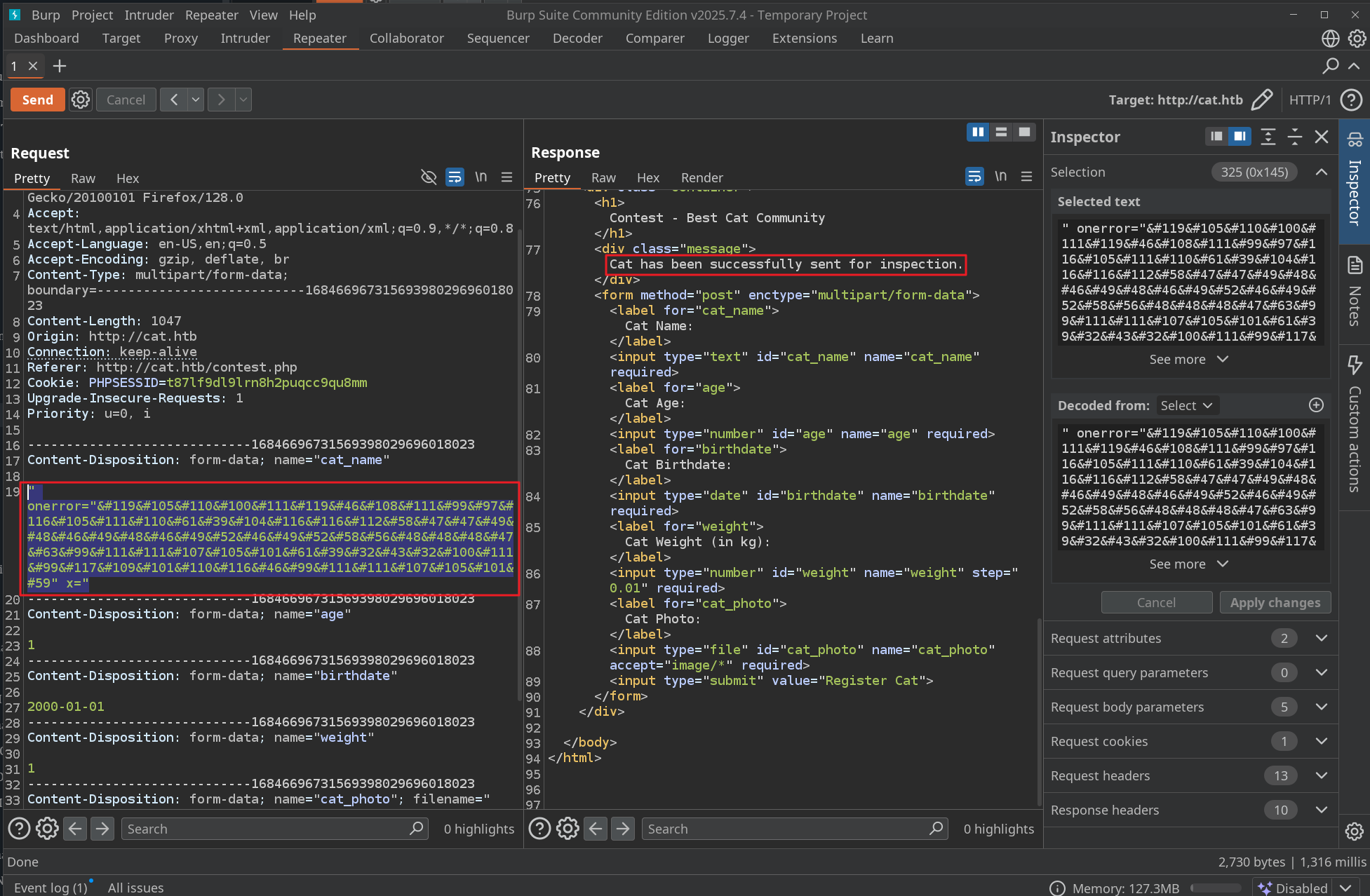Expand Request body parameters section
The image size is (1370, 896).
click(1322, 707)
